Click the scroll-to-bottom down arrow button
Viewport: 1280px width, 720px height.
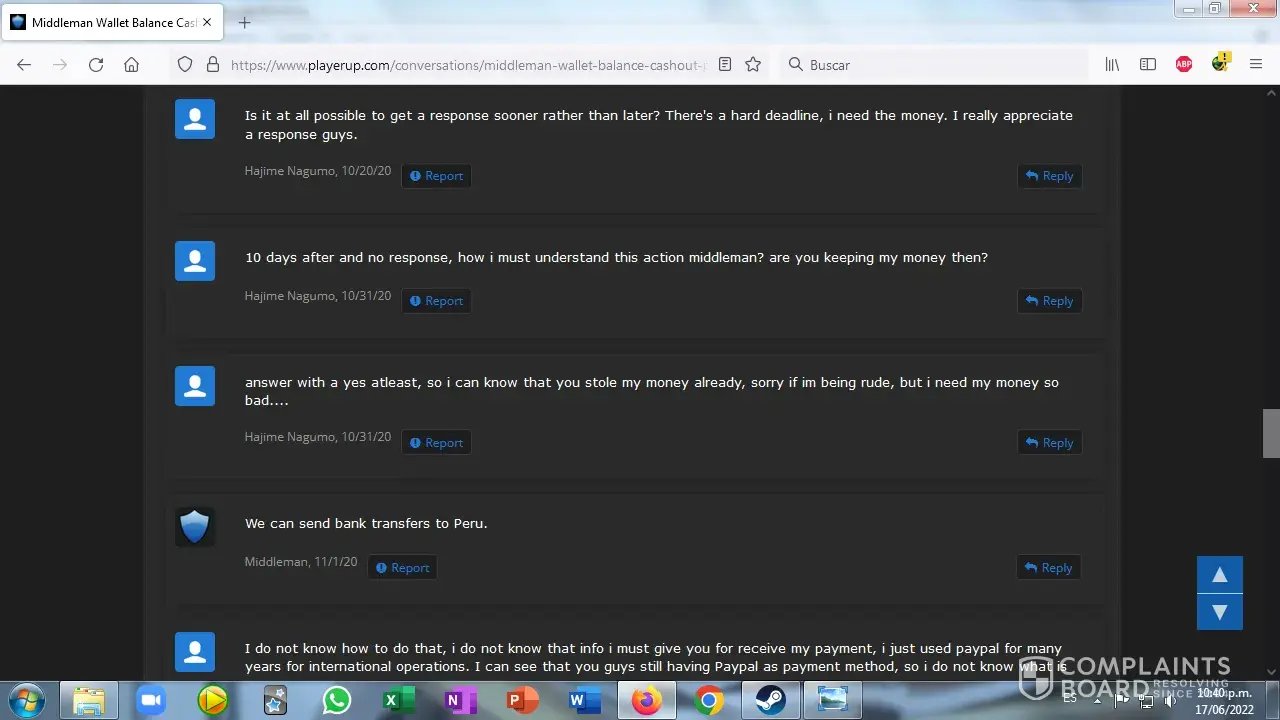pos(1219,611)
